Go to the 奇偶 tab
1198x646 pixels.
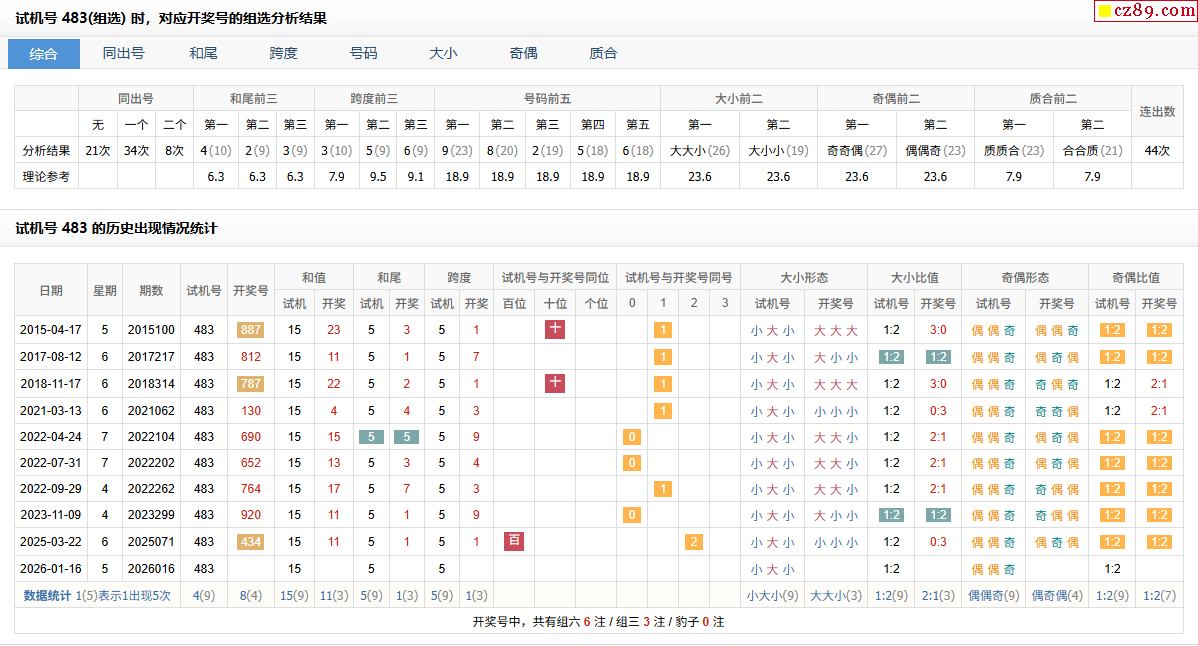pos(523,54)
